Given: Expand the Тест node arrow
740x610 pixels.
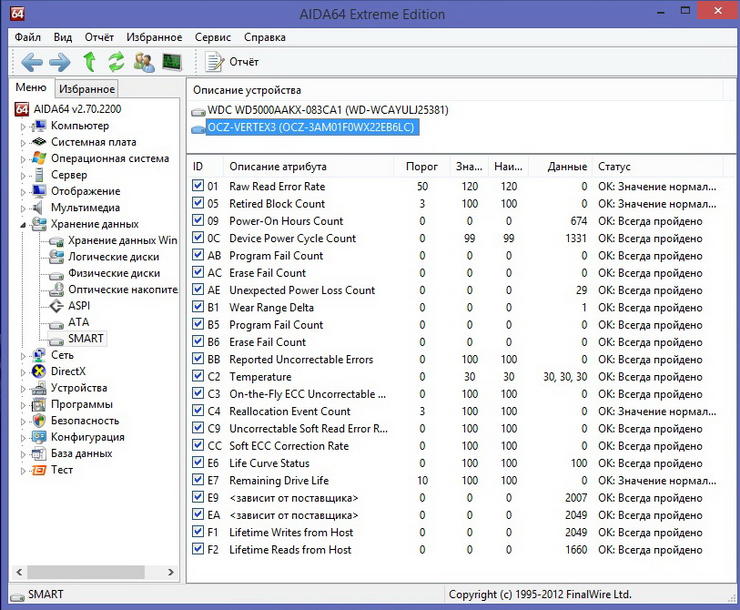Looking at the screenshot, I should 23,471.
